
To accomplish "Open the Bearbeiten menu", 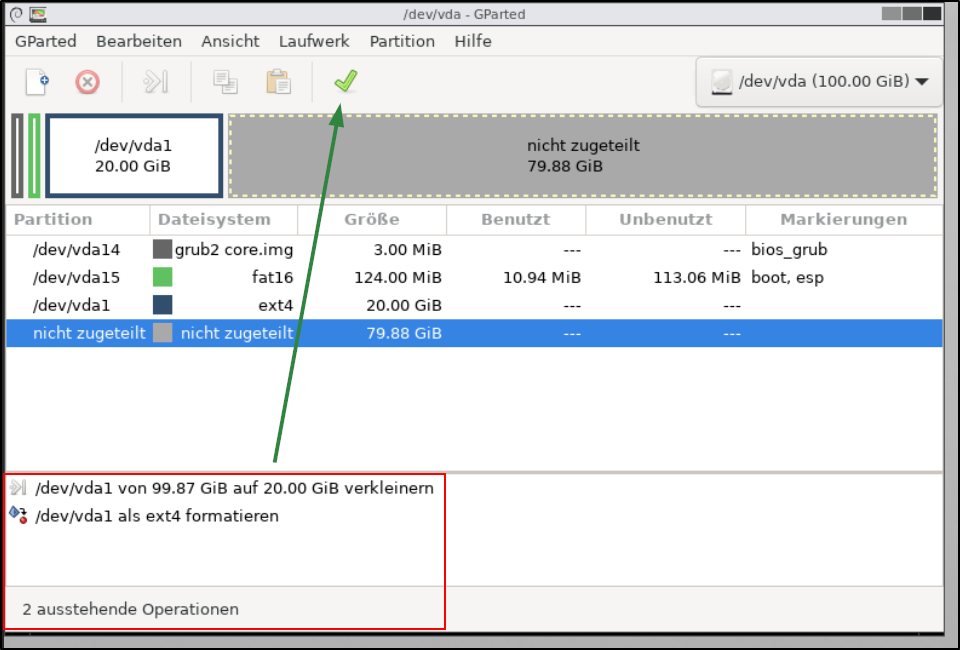I will 138,41.
